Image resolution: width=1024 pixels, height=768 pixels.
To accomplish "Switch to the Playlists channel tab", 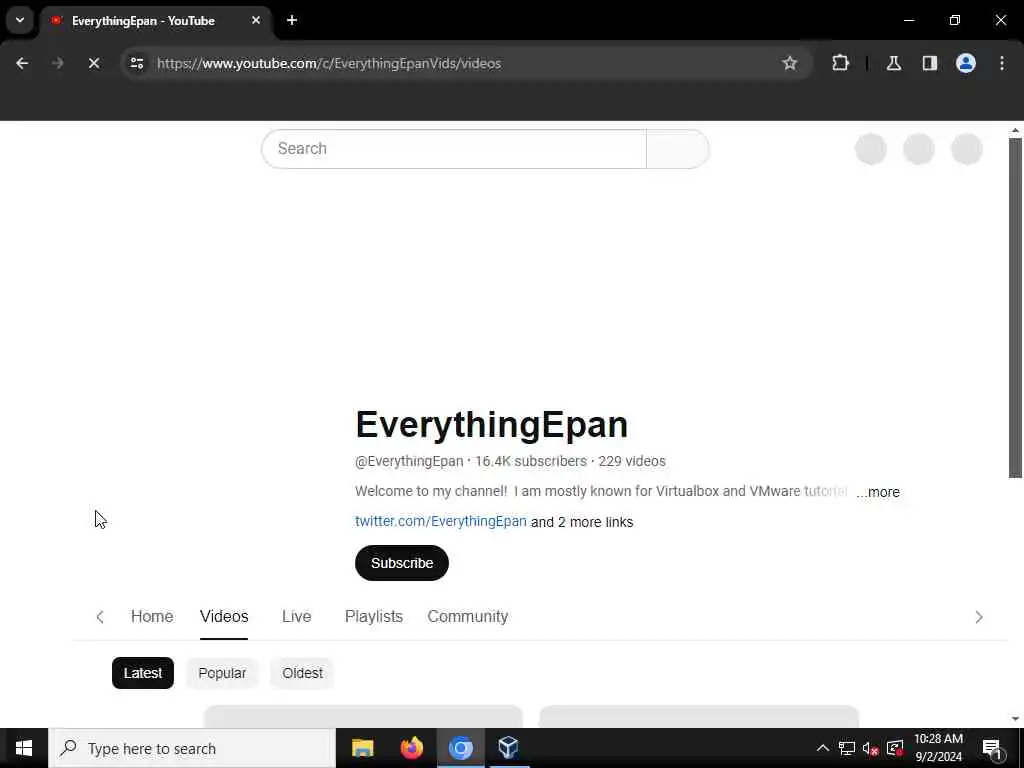I will click(374, 616).
